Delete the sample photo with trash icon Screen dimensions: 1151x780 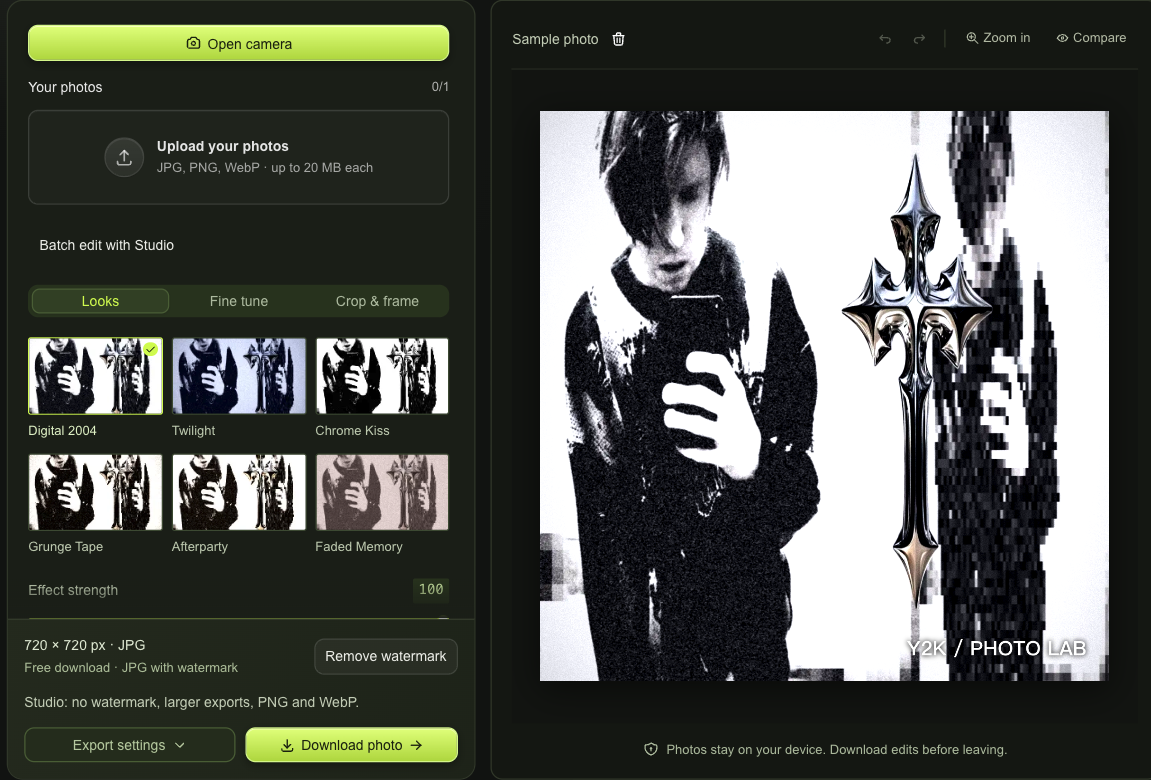click(618, 39)
